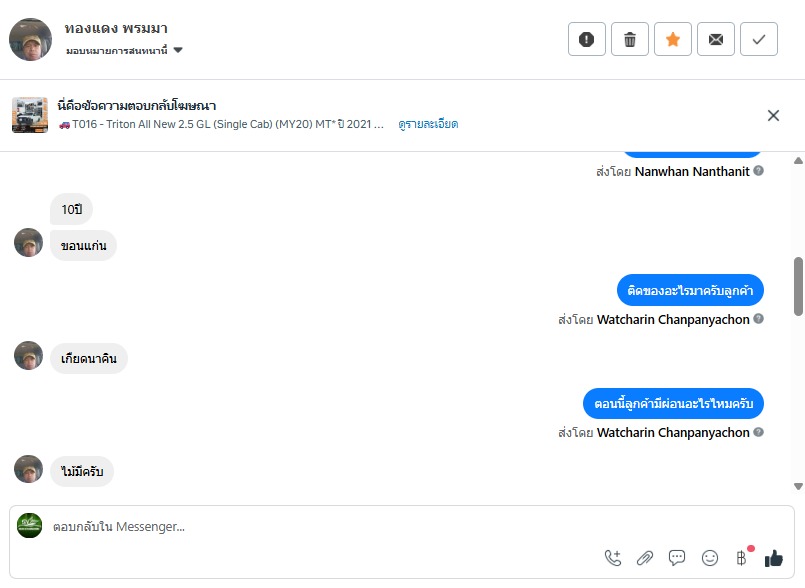Click info icon next to Nanwhan Nanthanit

759,171
